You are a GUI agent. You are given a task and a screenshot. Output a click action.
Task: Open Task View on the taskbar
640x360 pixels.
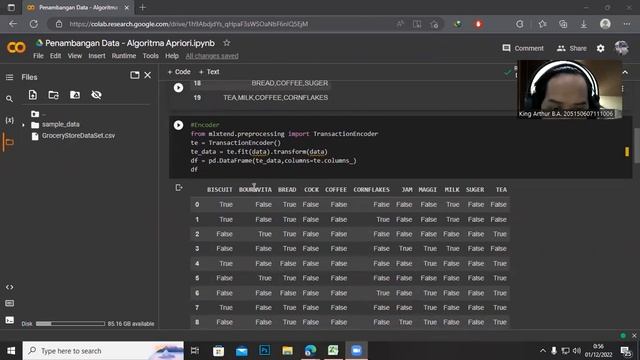point(195,351)
